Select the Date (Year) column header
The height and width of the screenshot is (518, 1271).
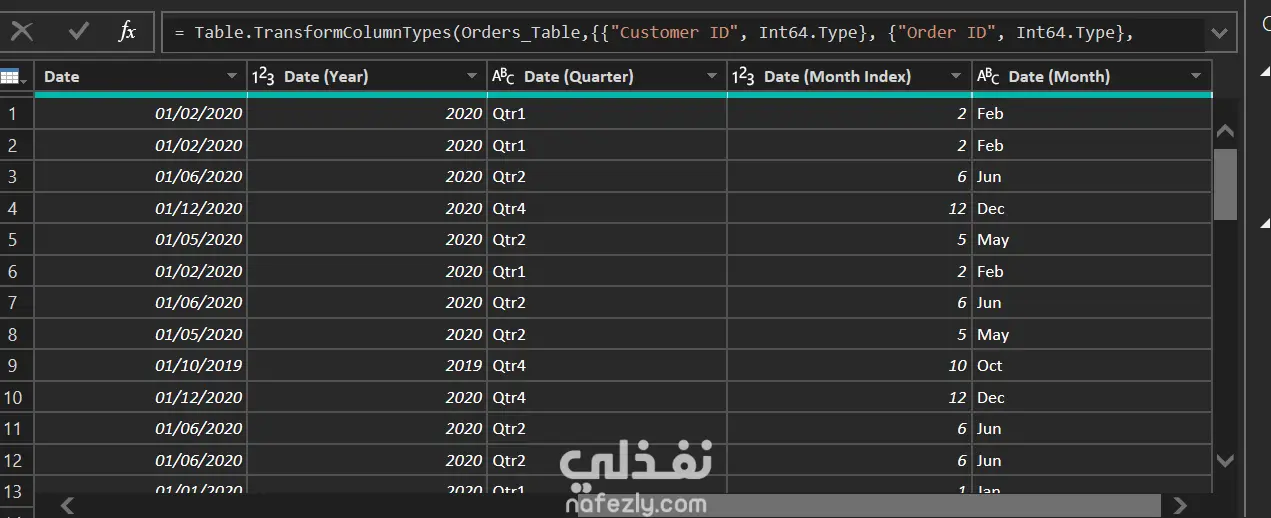click(x=367, y=76)
